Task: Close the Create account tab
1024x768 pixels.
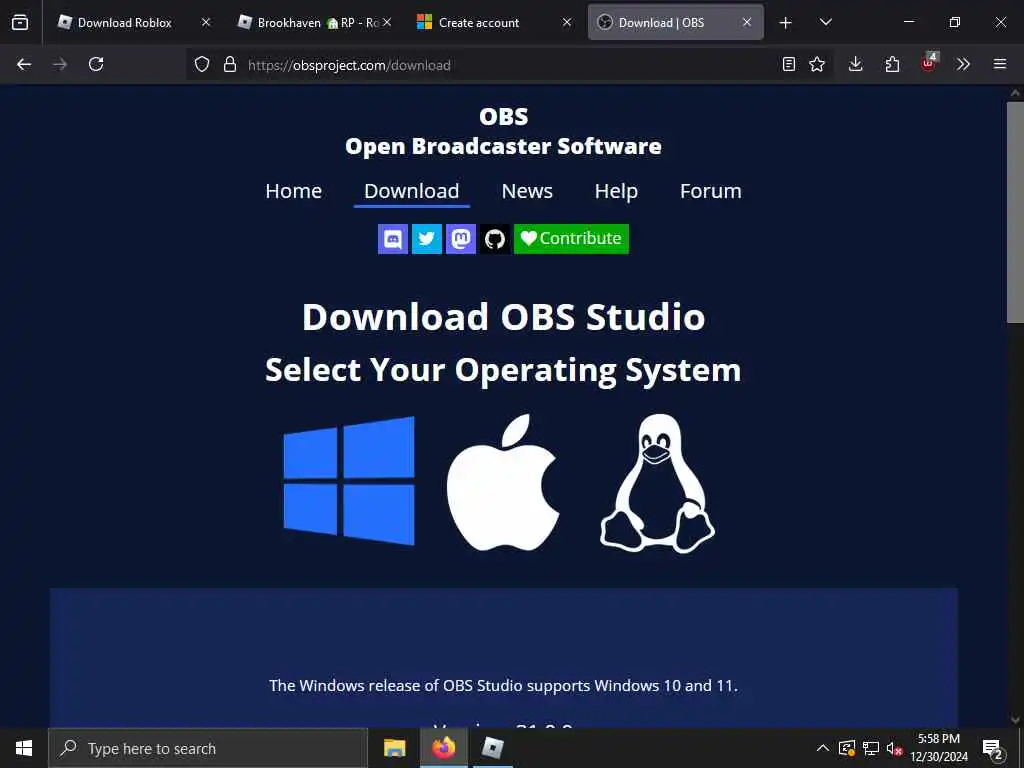Action: tap(567, 23)
